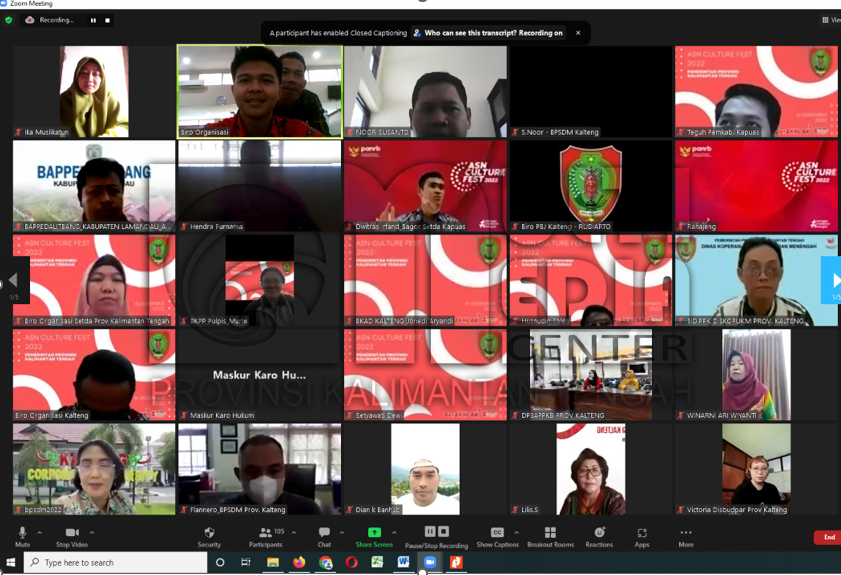Select Hendra Purnama video tile

tap(260, 186)
